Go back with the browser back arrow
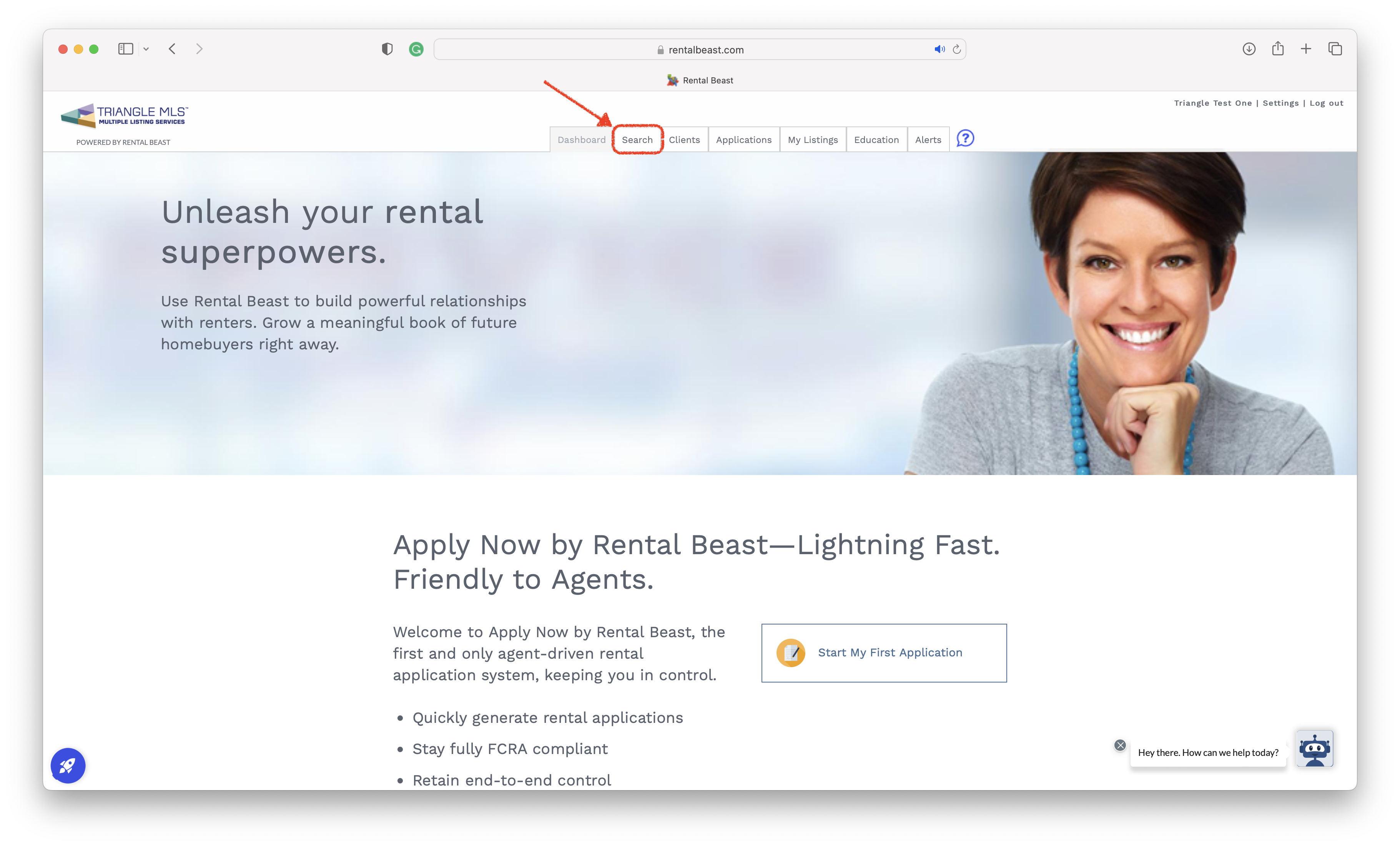Image resolution: width=1400 pixels, height=847 pixels. pos(172,49)
